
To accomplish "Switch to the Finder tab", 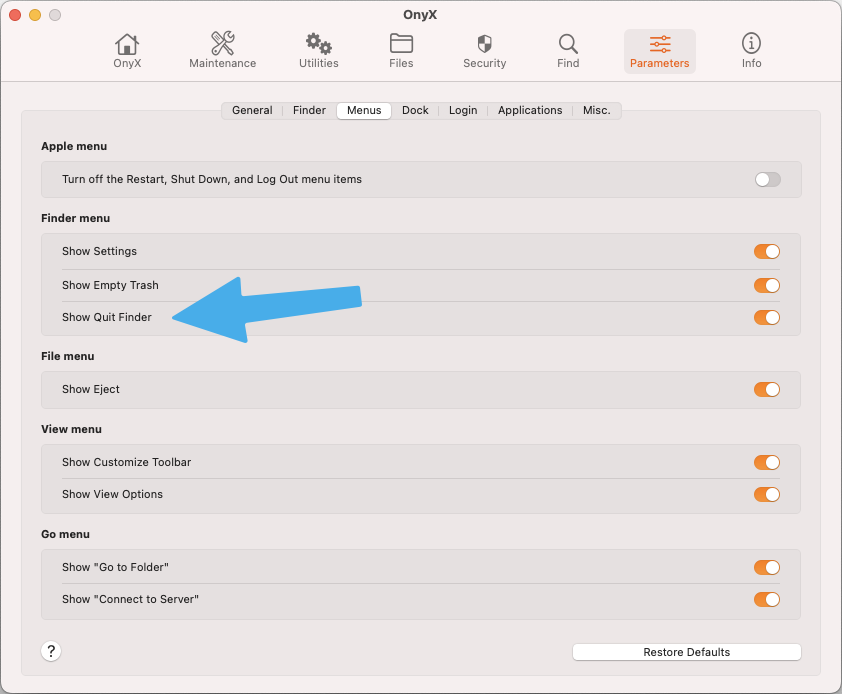I will coord(309,110).
